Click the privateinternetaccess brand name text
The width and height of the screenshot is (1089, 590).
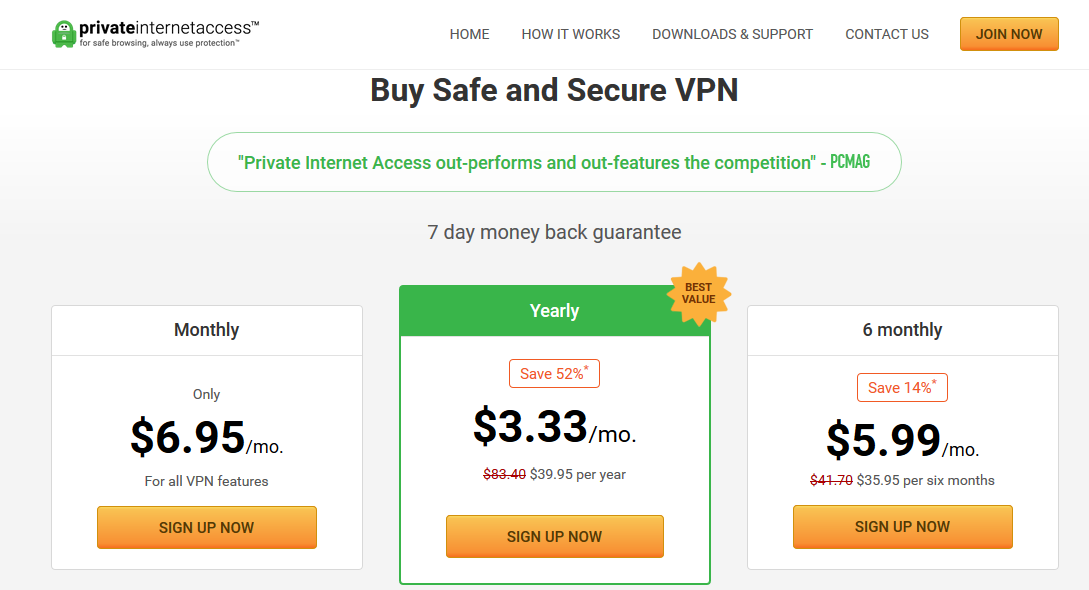pos(169,28)
